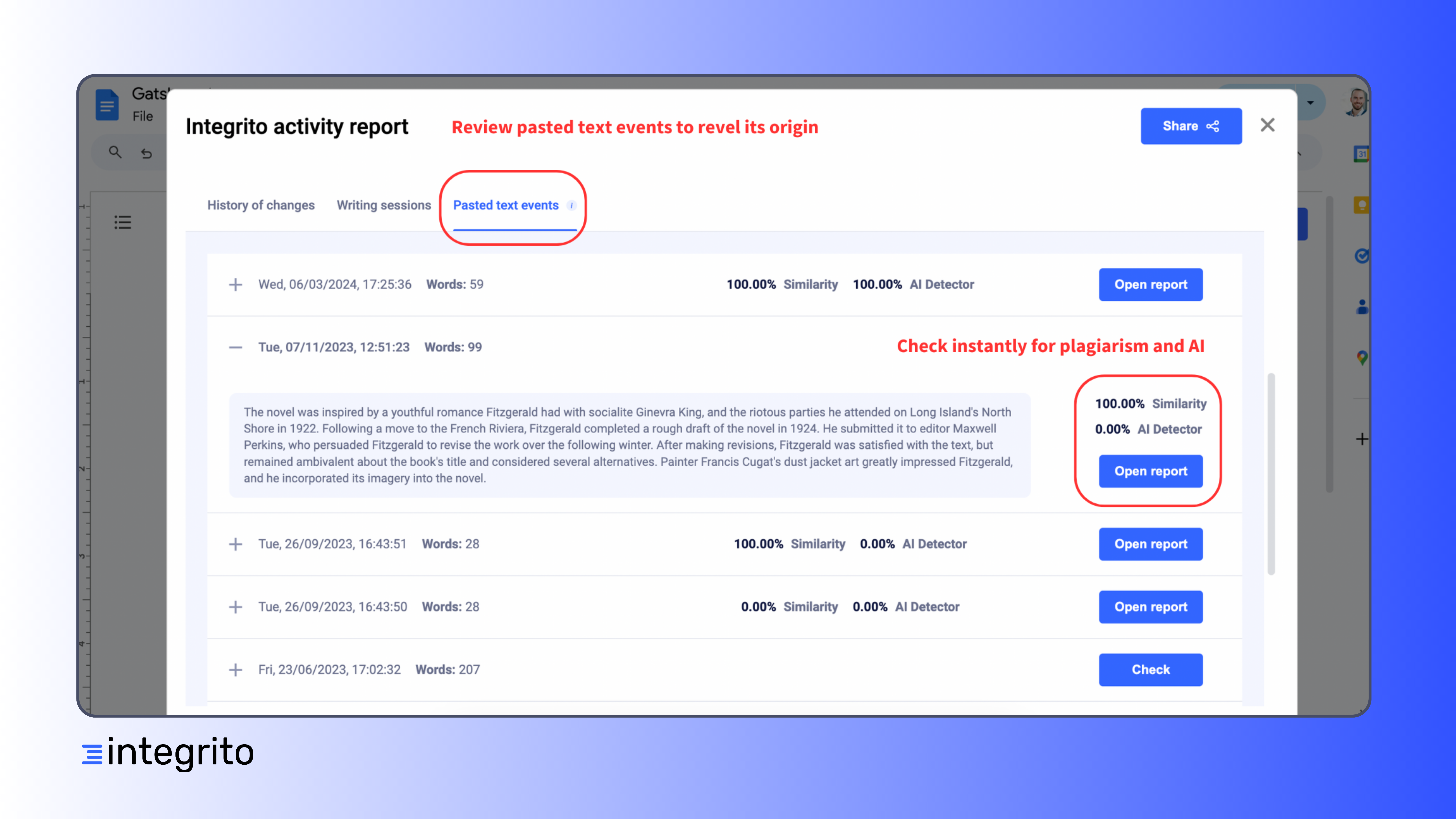
Task: Switch to History of changes tab
Action: click(x=261, y=205)
